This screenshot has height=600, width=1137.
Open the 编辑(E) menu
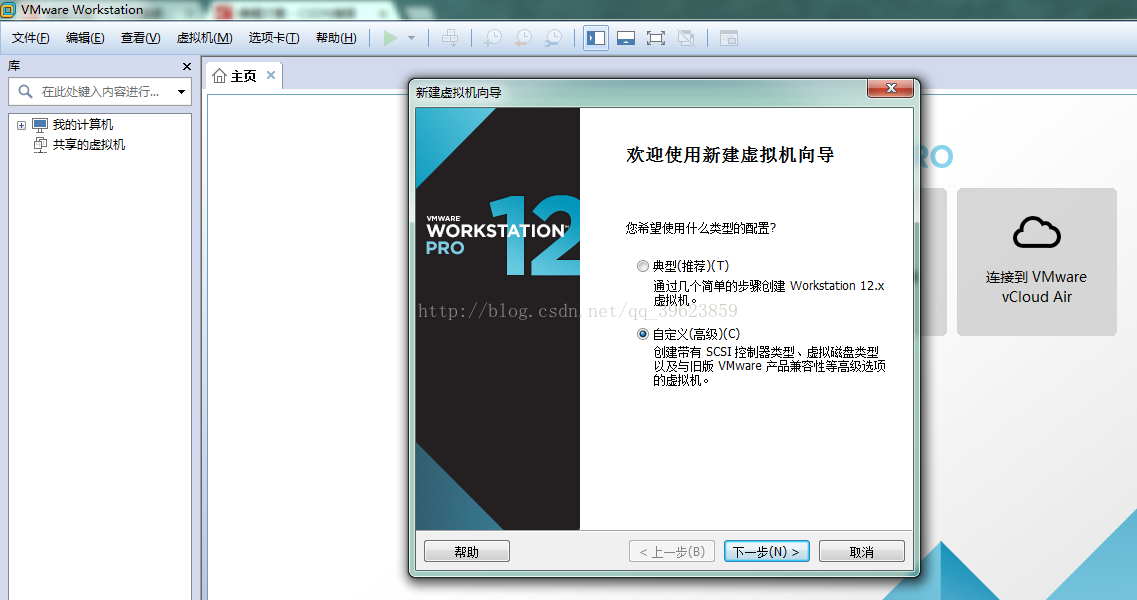pos(85,38)
